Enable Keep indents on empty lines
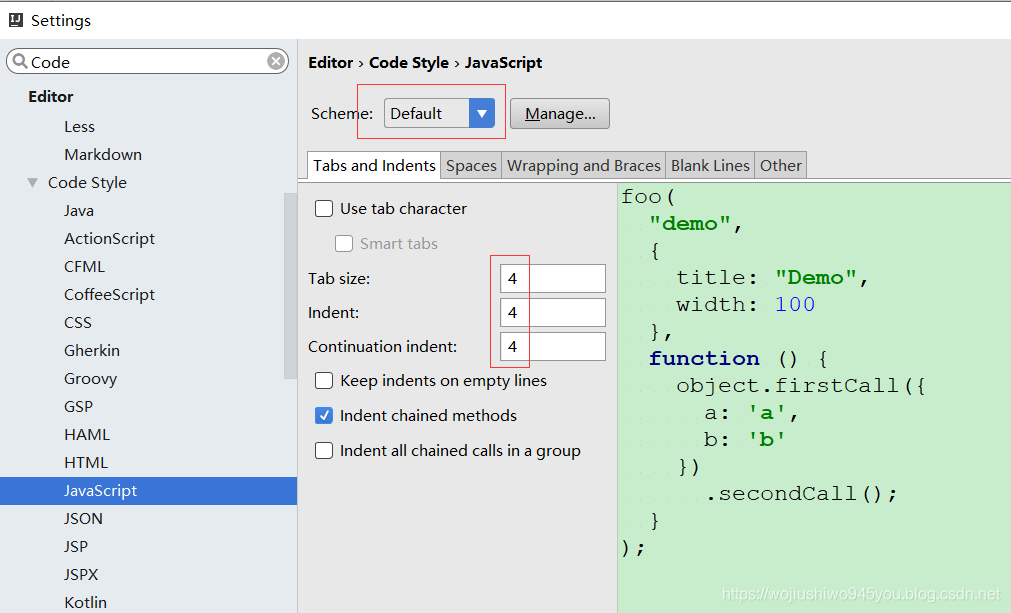Image resolution: width=1011 pixels, height=613 pixels. 324,381
